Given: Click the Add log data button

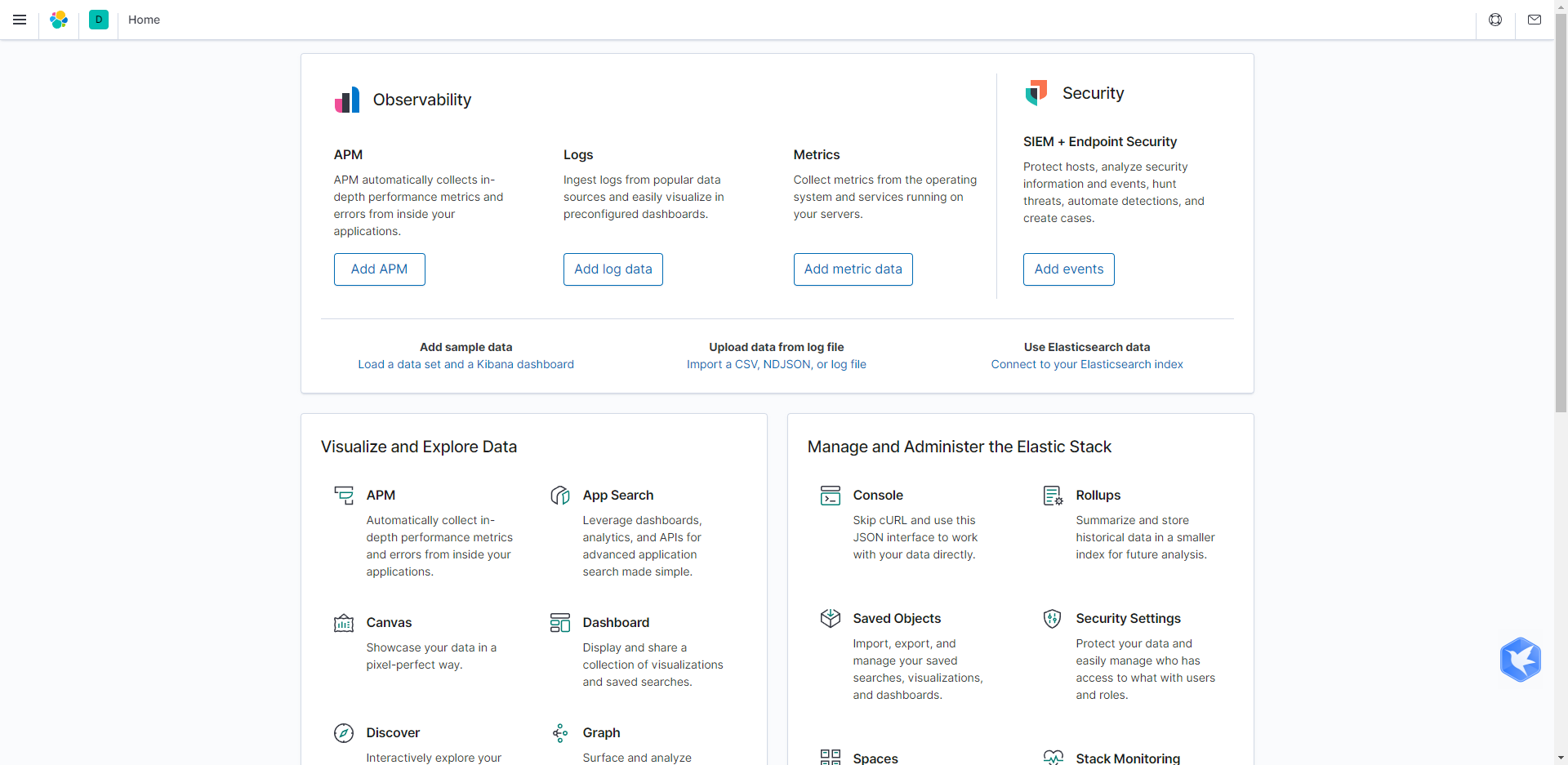Looking at the screenshot, I should tap(613, 269).
